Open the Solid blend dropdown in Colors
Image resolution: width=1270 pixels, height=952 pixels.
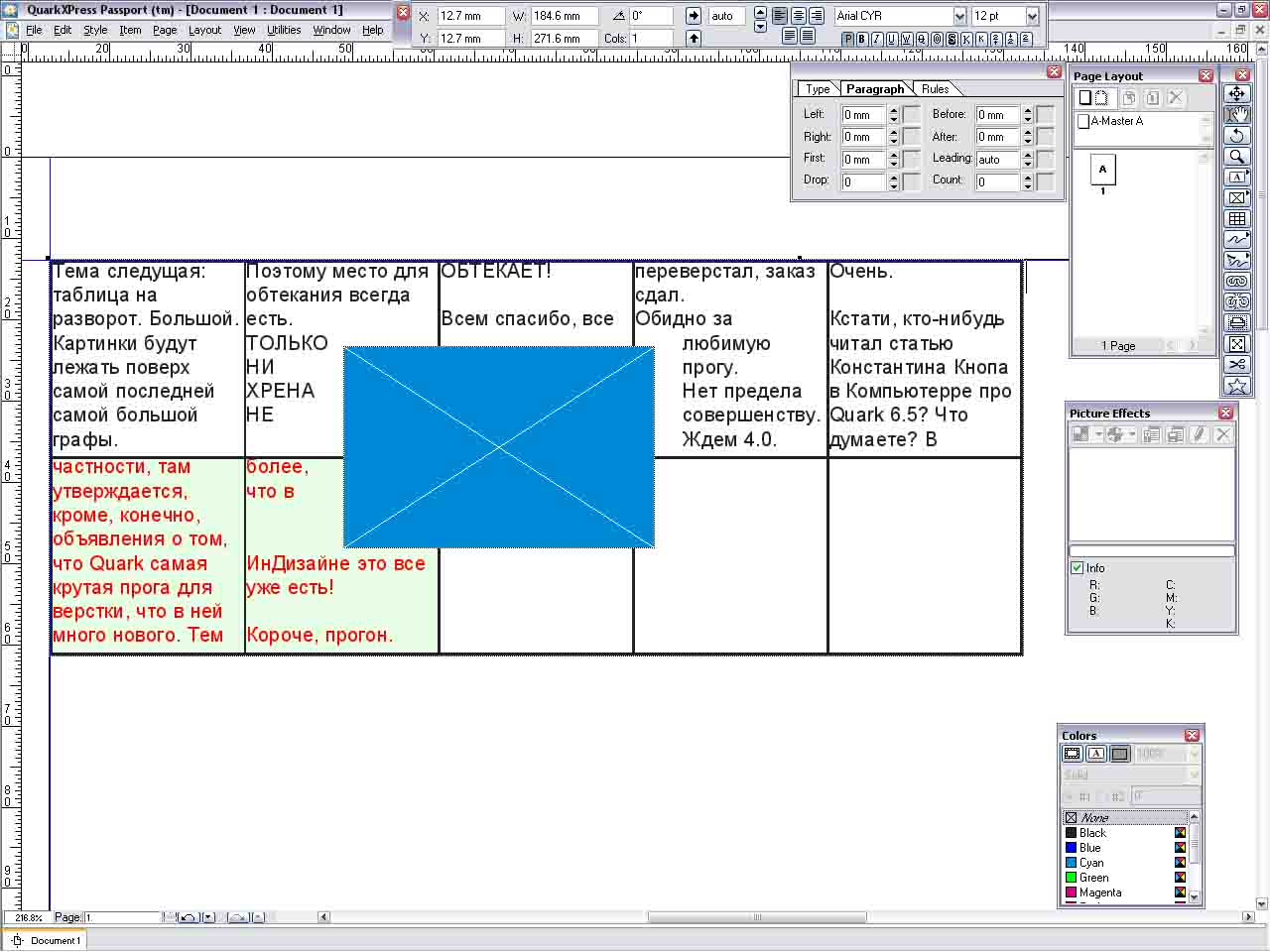click(1194, 774)
